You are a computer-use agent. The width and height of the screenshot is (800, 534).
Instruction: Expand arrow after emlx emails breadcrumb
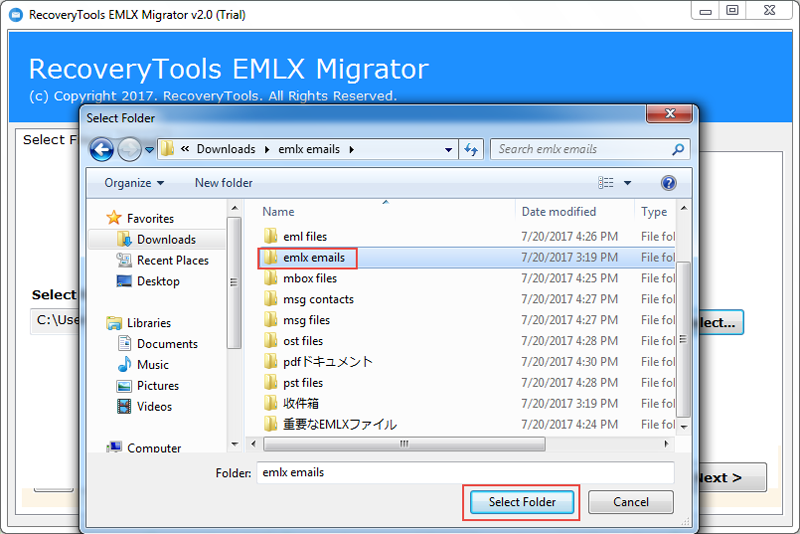pyautogui.click(x=352, y=149)
